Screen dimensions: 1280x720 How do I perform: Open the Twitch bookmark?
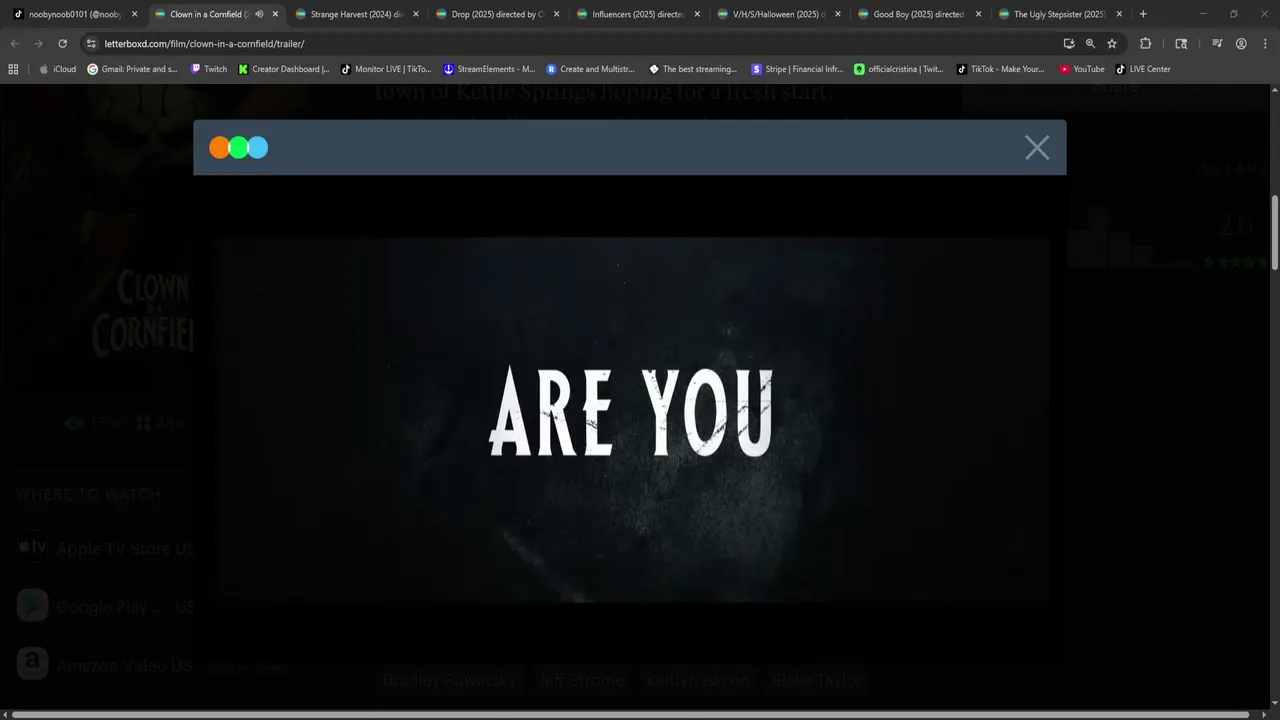click(209, 69)
